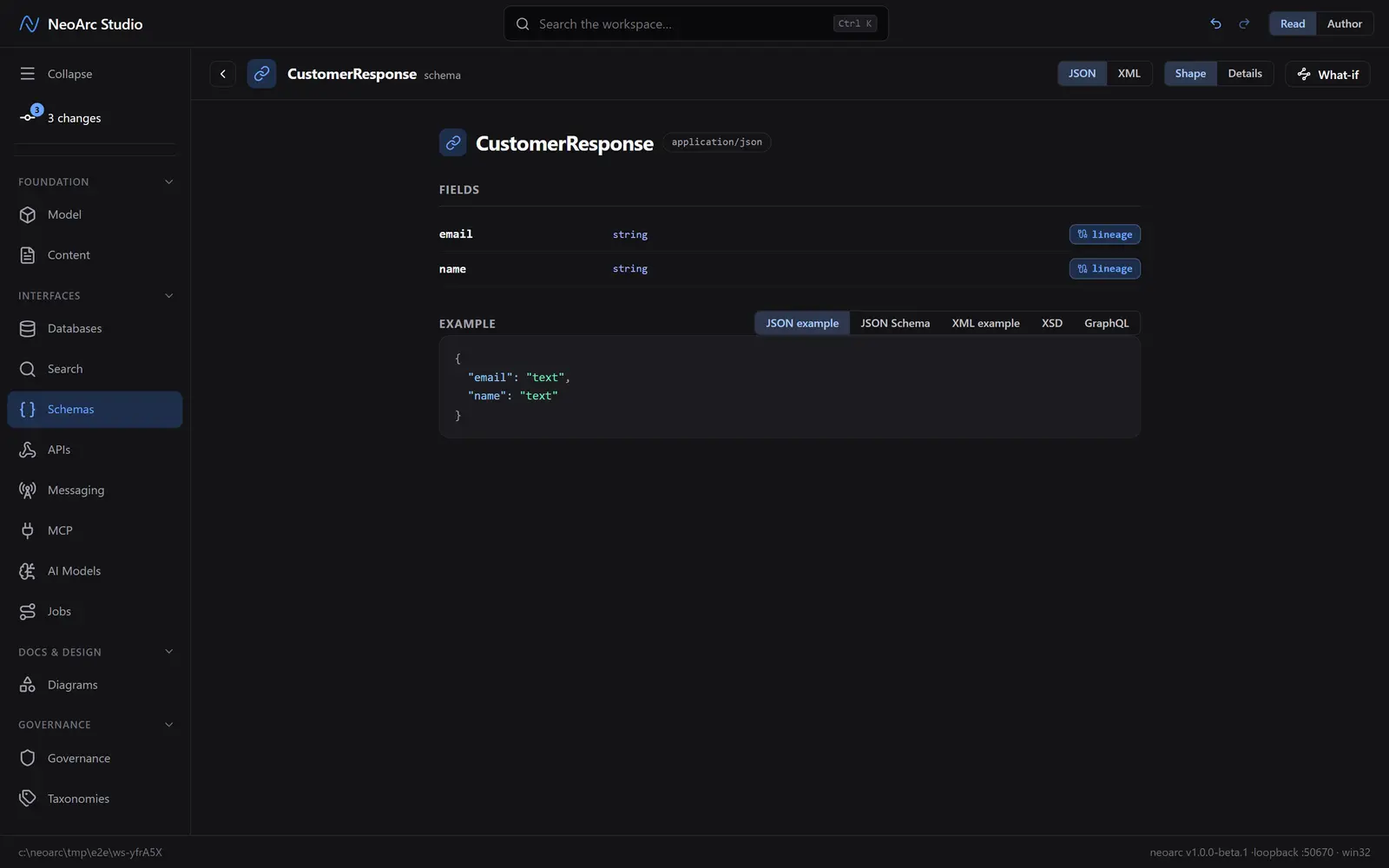Click the Collapse sidebar hamburger icon
The height and width of the screenshot is (868, 1389).
click(28, 74)
